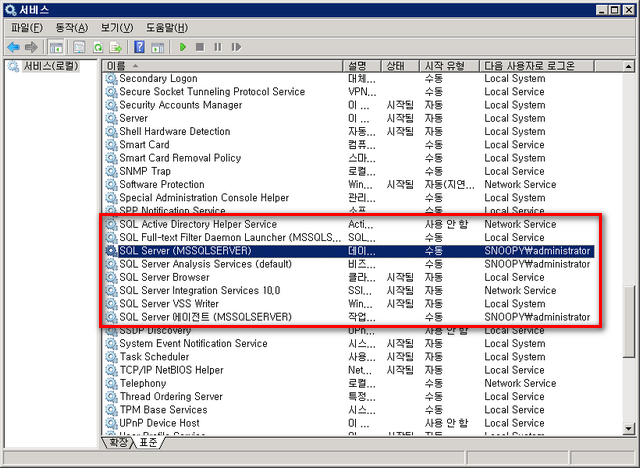Click 사용 안 함 start type of SQL Active Directory Helper
Image resolution: width=640 pixels, height=468 pixels.
click(x=446, y=224)
